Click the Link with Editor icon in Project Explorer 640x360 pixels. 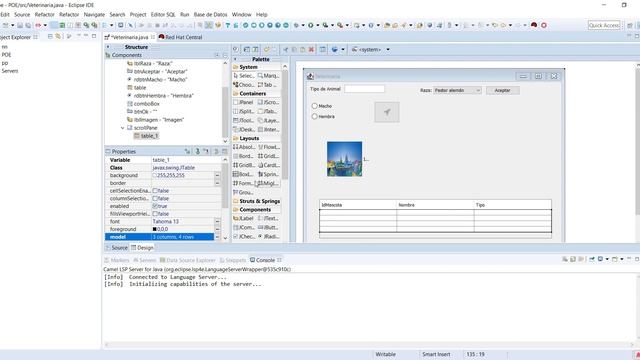(58, 37)
